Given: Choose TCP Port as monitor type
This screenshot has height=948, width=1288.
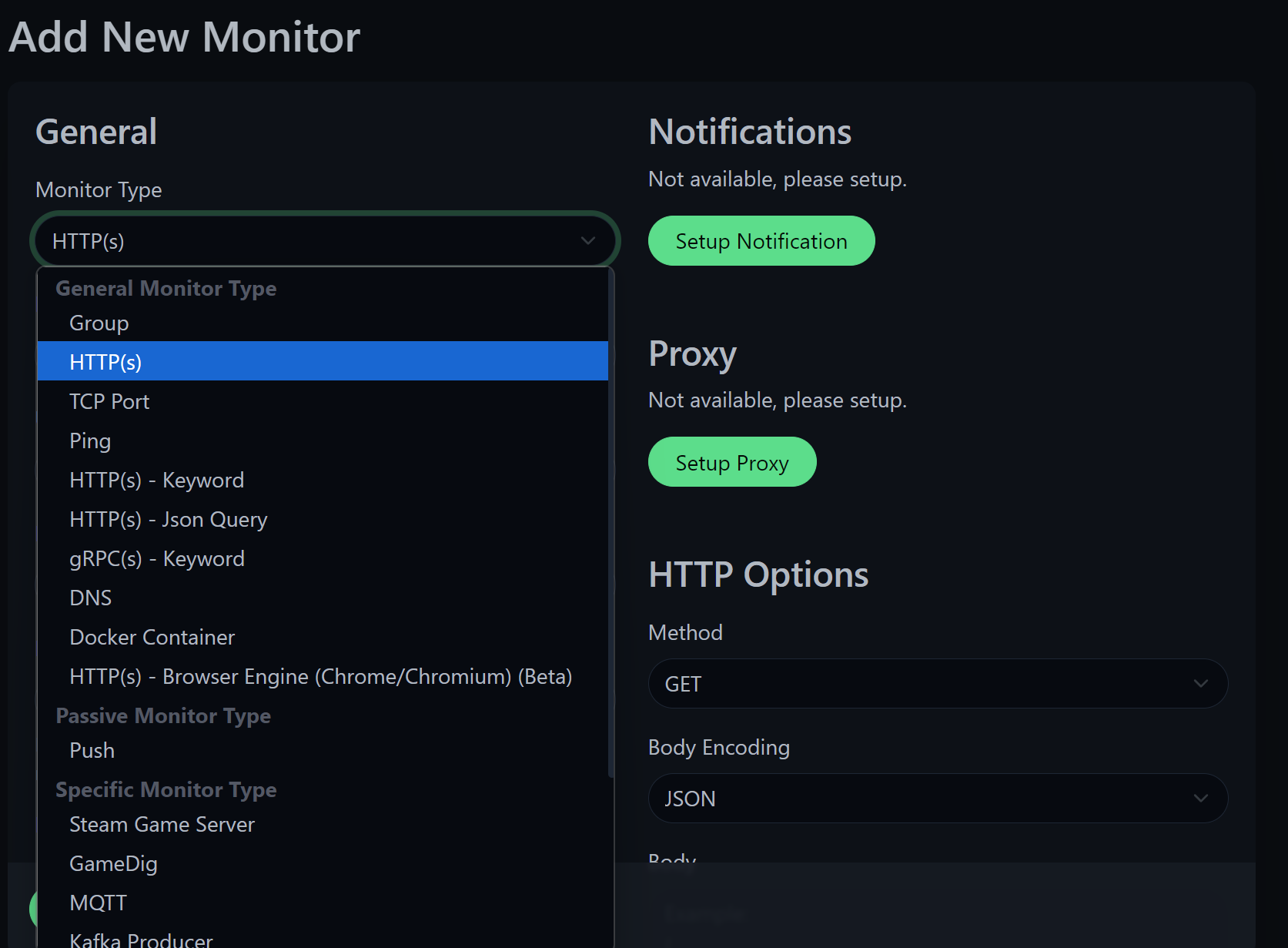Looking at the screenshot, I should coord(109,400).
